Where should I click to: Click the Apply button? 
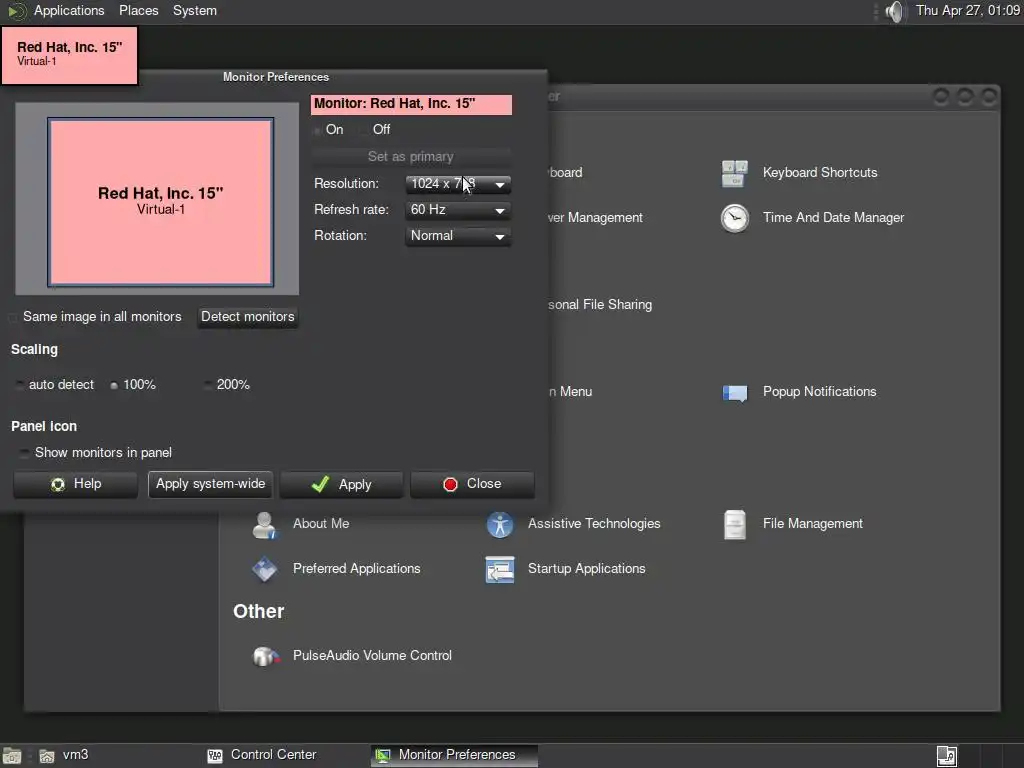click(342, 485)
